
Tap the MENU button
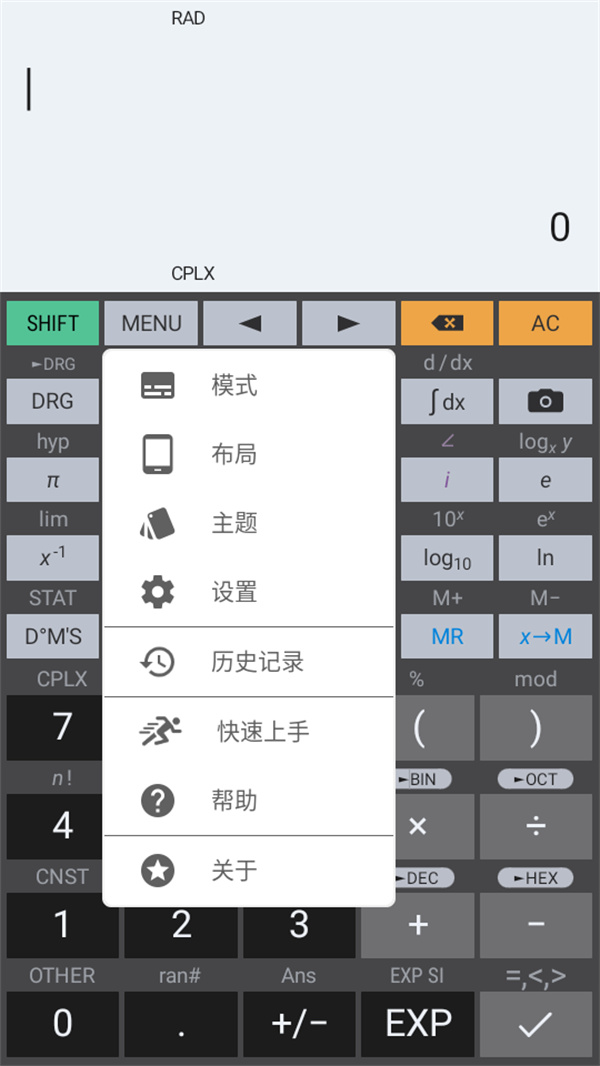[151, 323]
